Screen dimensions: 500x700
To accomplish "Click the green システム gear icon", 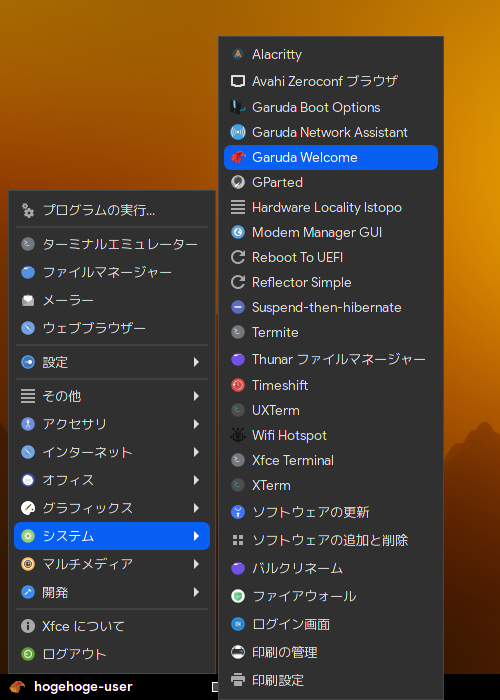I will click(x=28, y=536).
